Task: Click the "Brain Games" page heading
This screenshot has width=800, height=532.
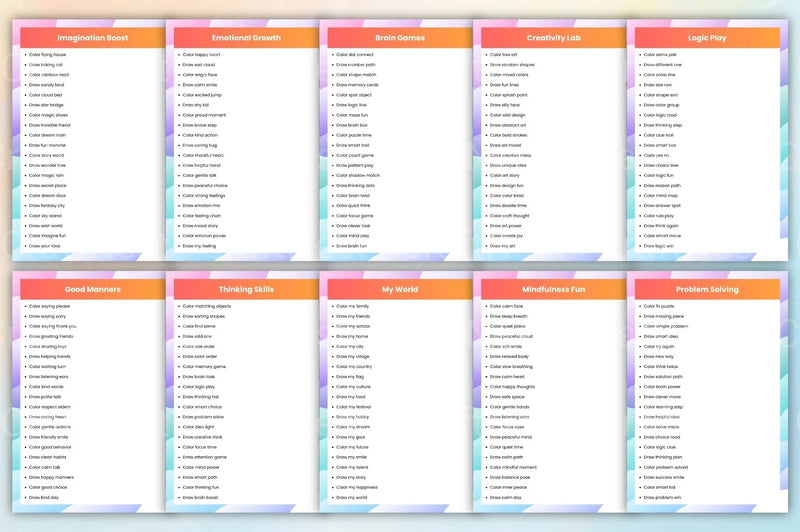Action: [x=399, y=38]
